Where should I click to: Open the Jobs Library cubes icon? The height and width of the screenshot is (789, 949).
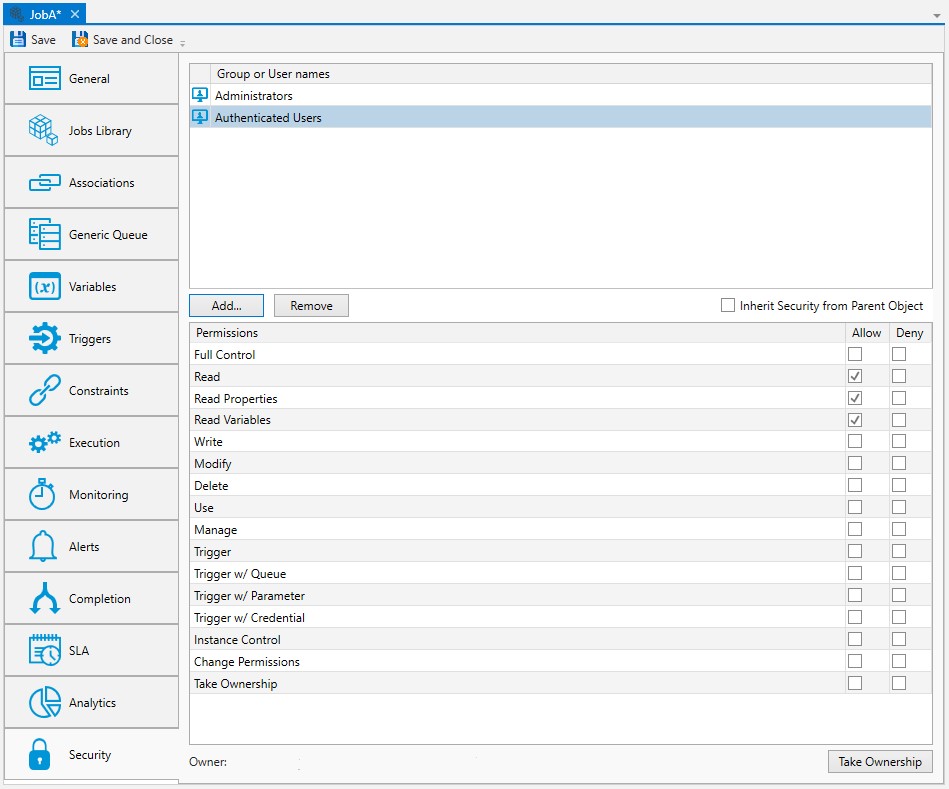click(43, 130)
